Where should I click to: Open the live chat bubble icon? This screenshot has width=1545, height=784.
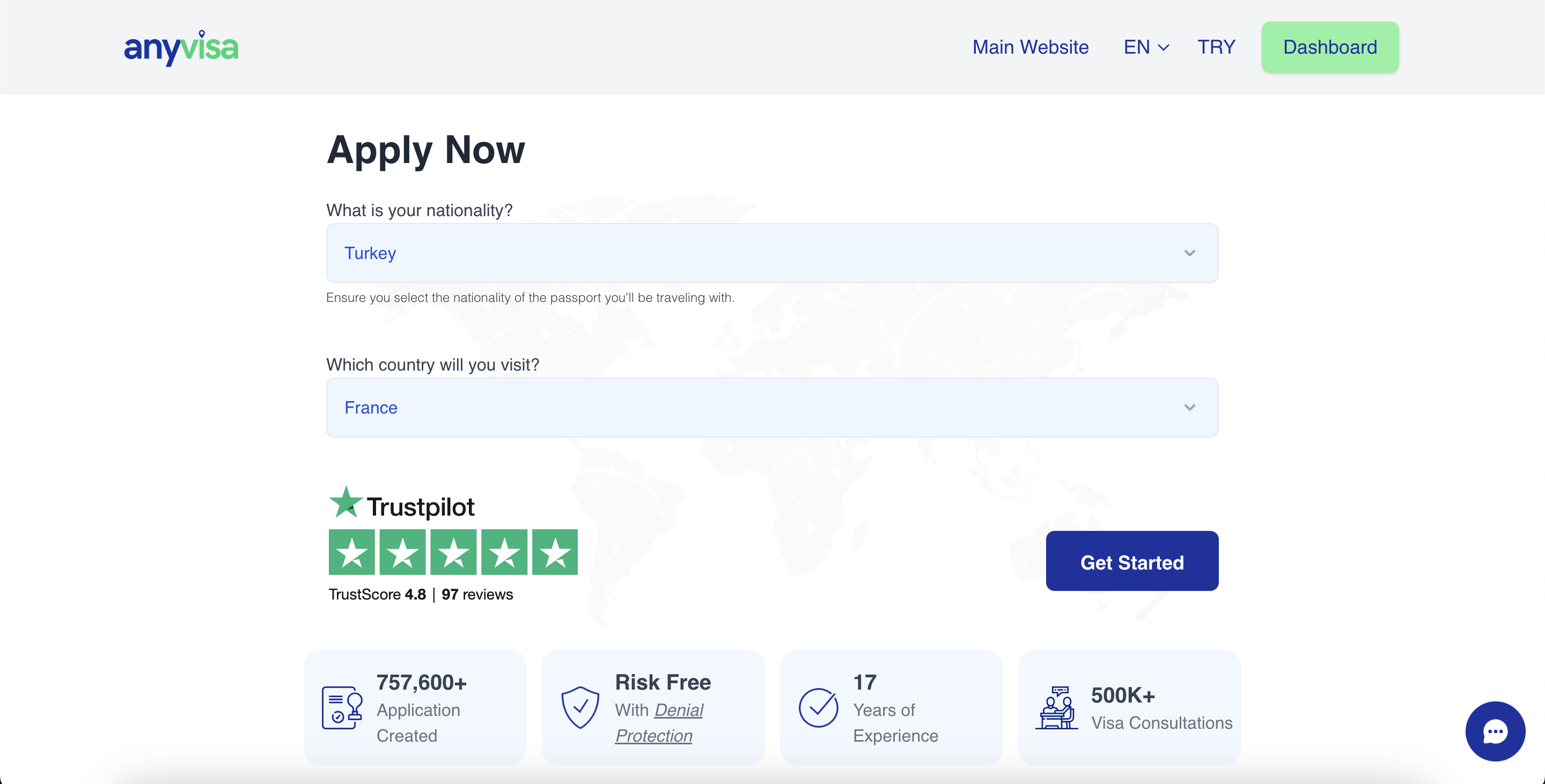click(x=1495, y=731)
